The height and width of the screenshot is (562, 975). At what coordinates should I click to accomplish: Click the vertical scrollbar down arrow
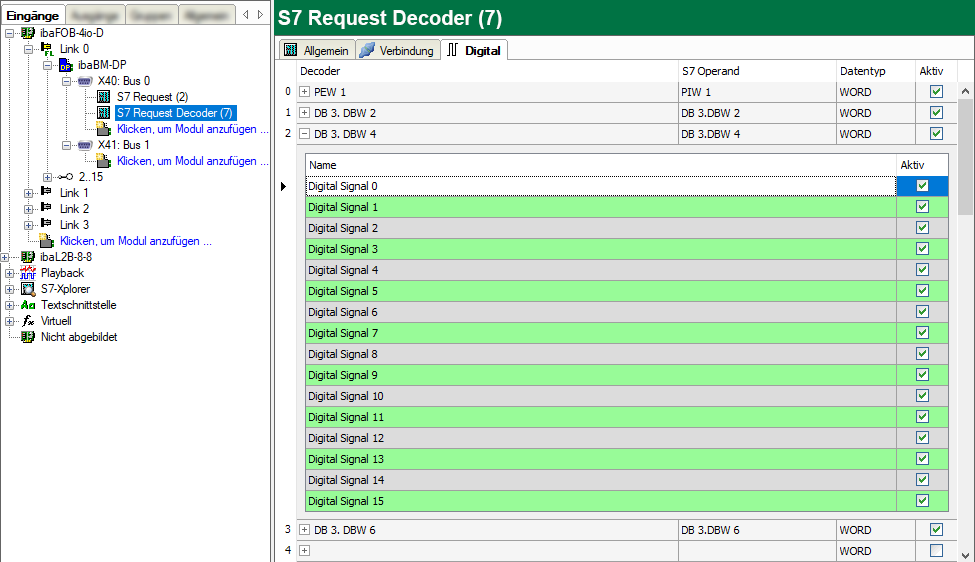tap(966, 554)
